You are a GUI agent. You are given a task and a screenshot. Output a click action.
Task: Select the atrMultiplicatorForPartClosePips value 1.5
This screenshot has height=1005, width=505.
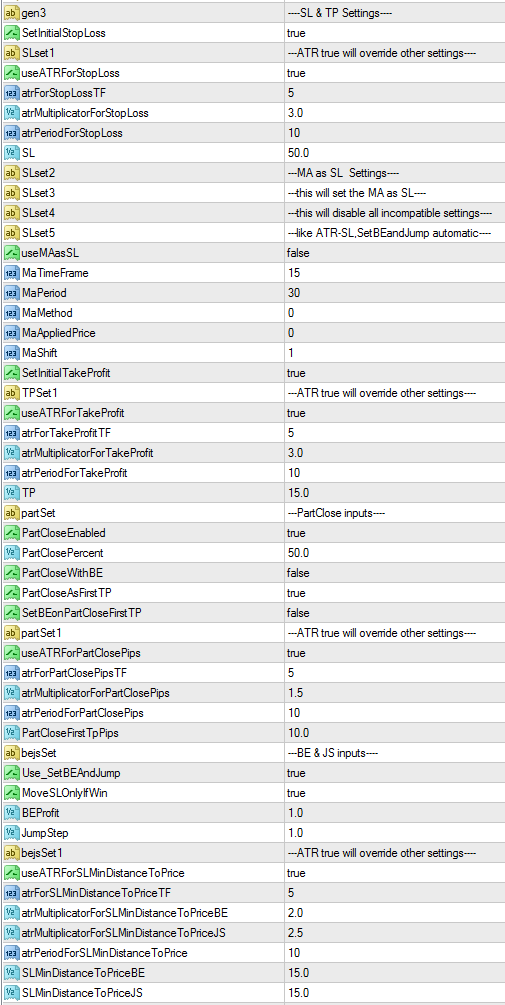pyautogui.click(x=295, y=692)
